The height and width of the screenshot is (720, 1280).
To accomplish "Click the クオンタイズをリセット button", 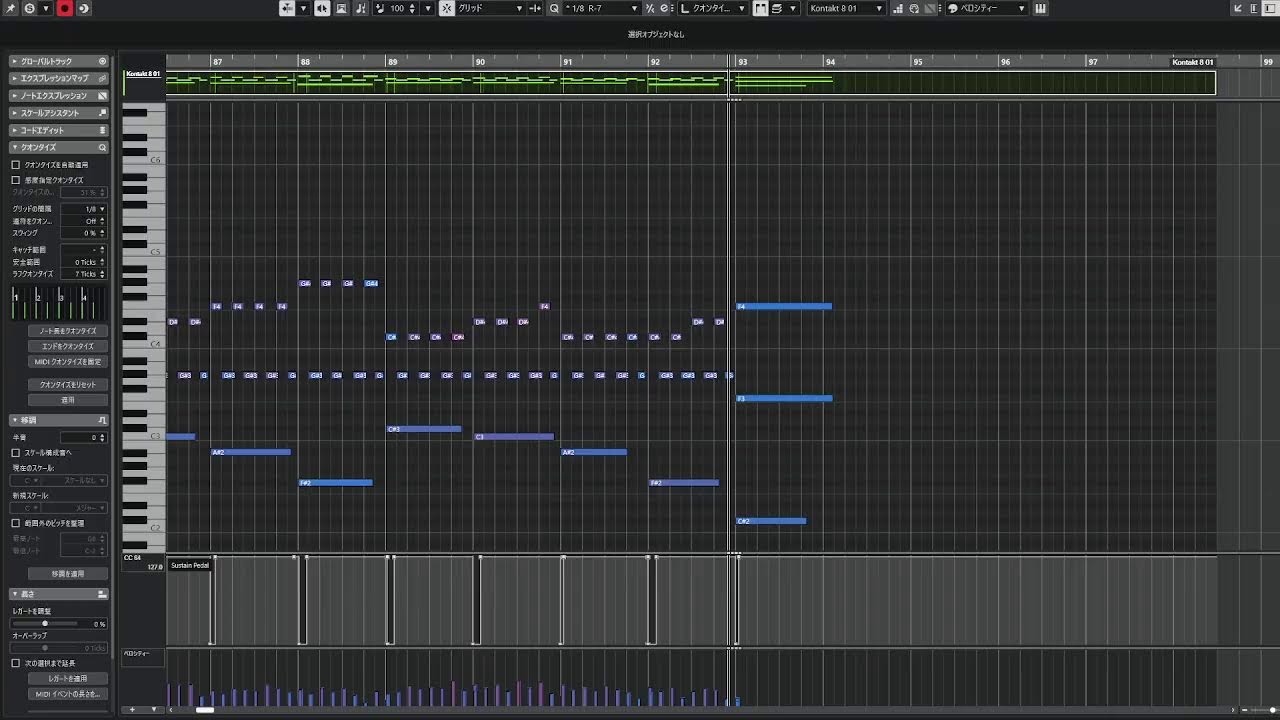I will point(68,384).
